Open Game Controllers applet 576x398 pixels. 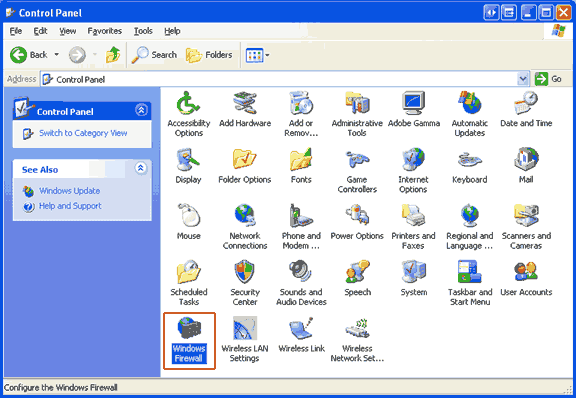(357, 171)
